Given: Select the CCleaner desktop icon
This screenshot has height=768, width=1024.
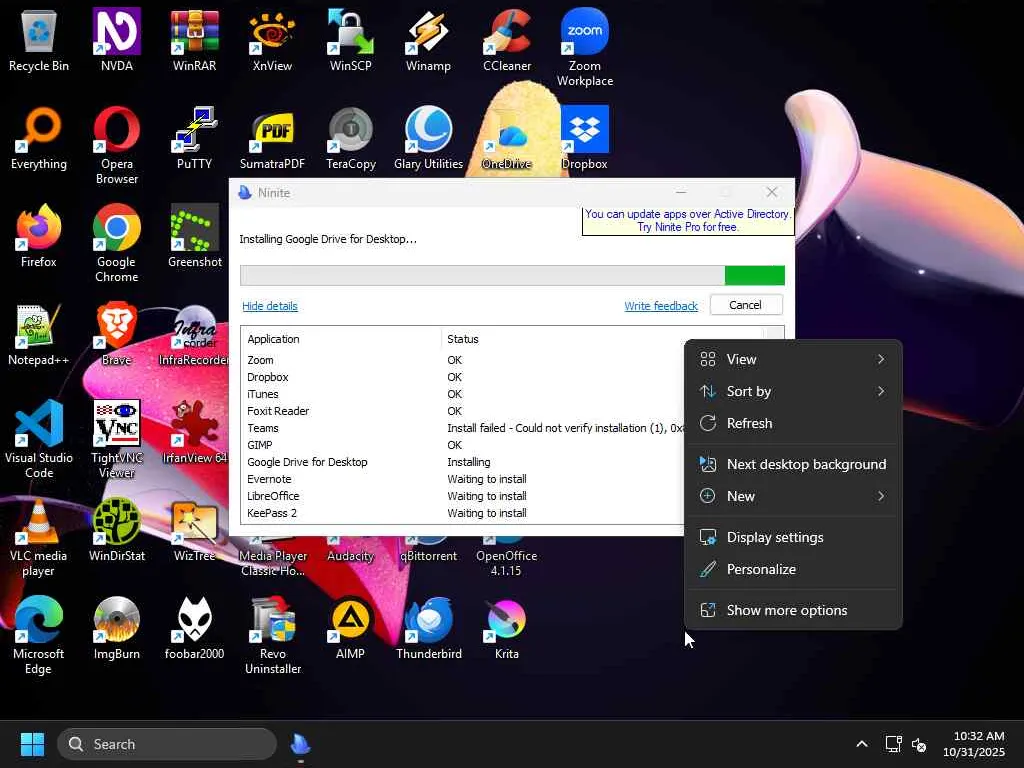Looking at the screenshot, I should pos(507,40).
